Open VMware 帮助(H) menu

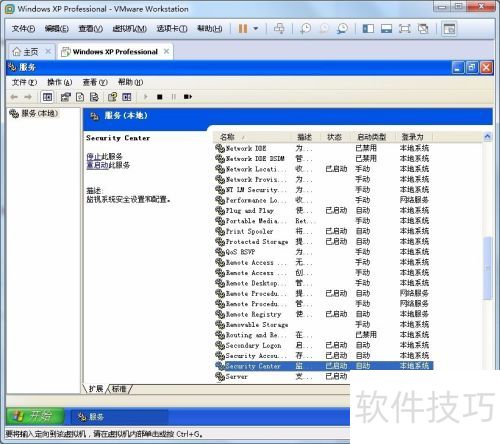(210, 29)
